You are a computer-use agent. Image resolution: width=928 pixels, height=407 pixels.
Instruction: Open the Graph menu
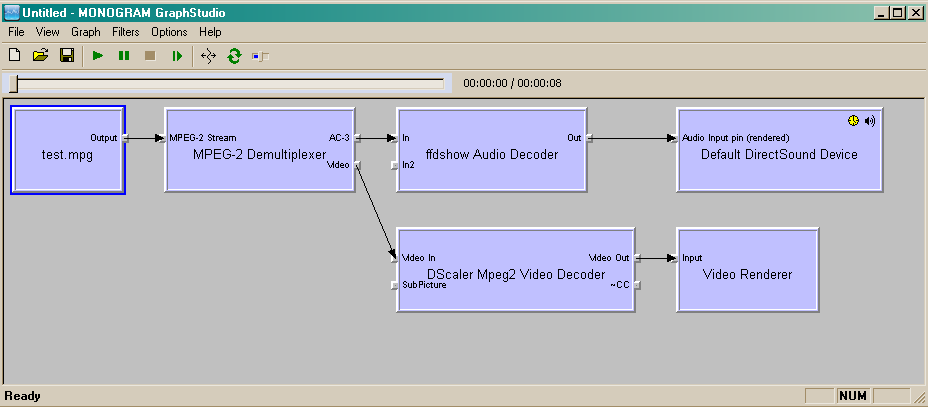click(86, 32)
